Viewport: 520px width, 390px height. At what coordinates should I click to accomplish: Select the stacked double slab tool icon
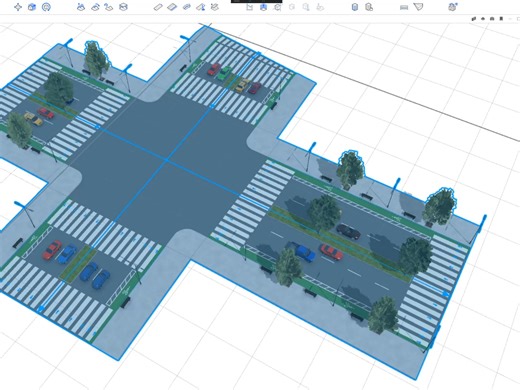click(187, 7)
